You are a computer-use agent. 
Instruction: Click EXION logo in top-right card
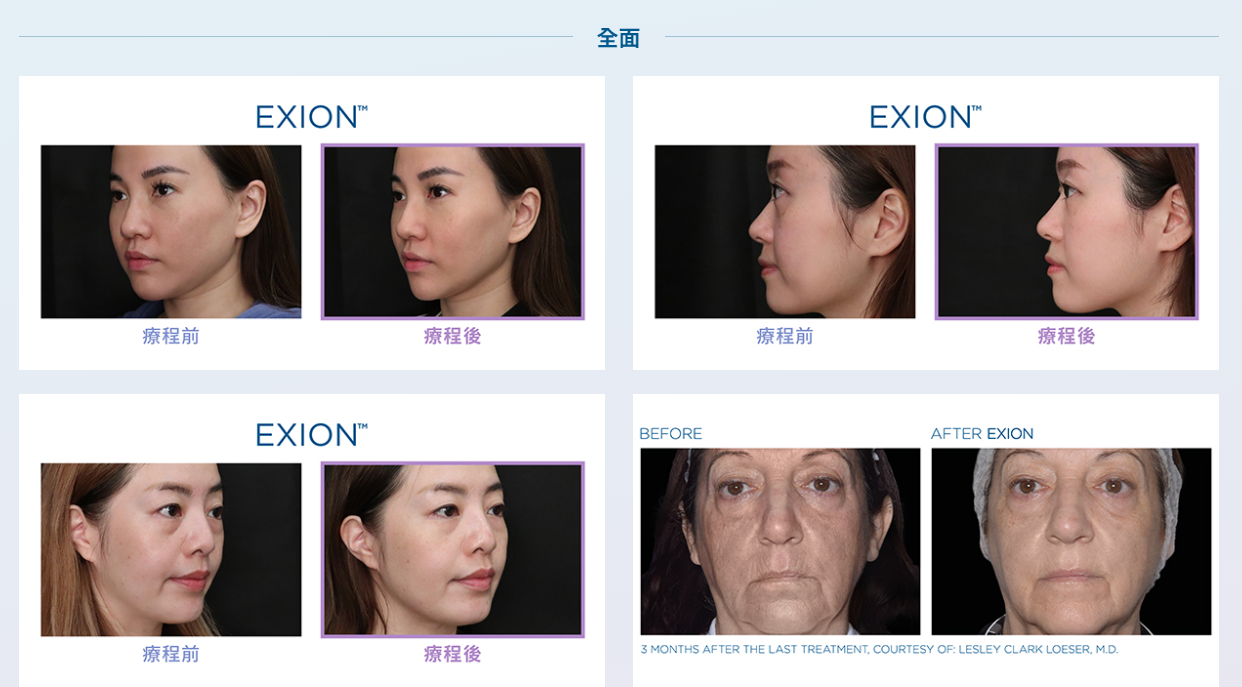pos(926,117)
